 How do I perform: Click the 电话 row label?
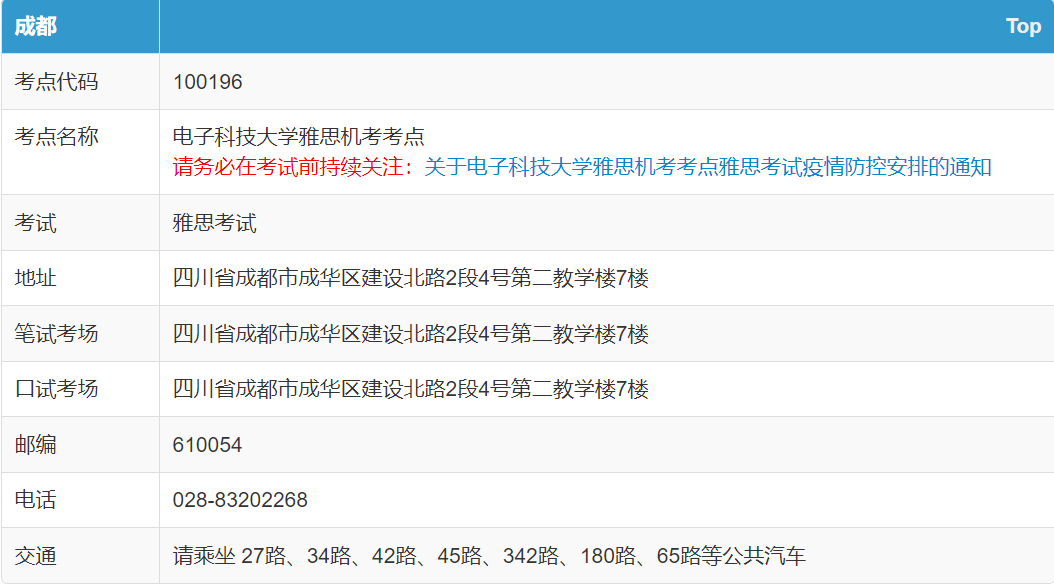click(x=36, y=500)
